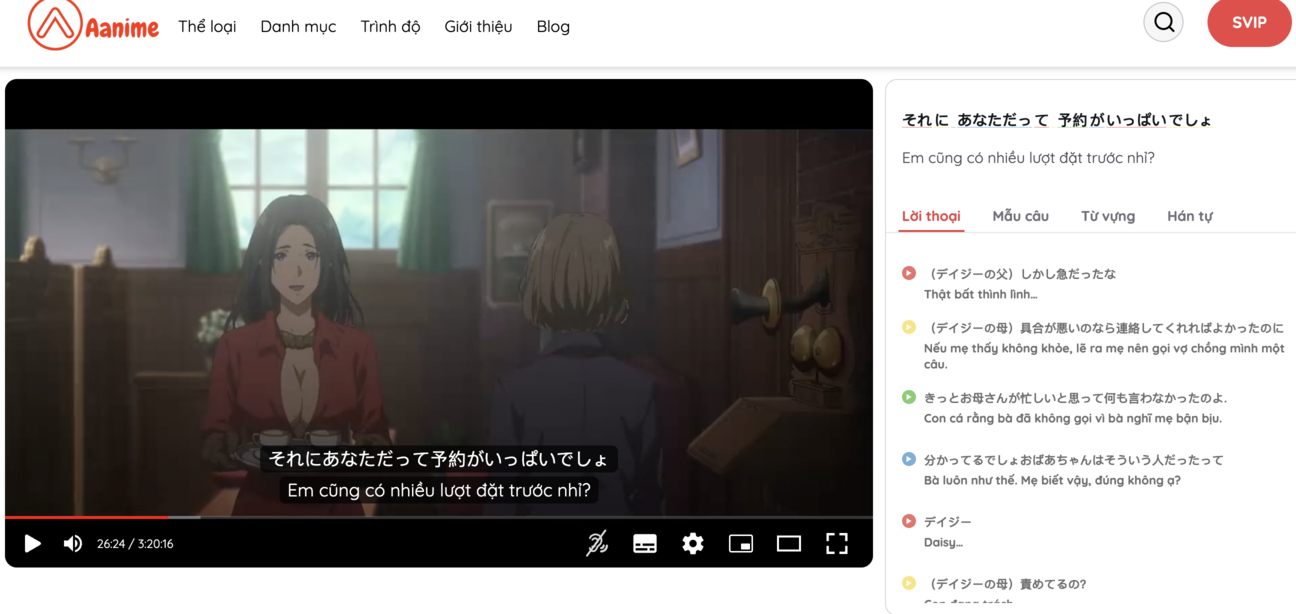Open the Danh mục menu

(x=298, y=27)
